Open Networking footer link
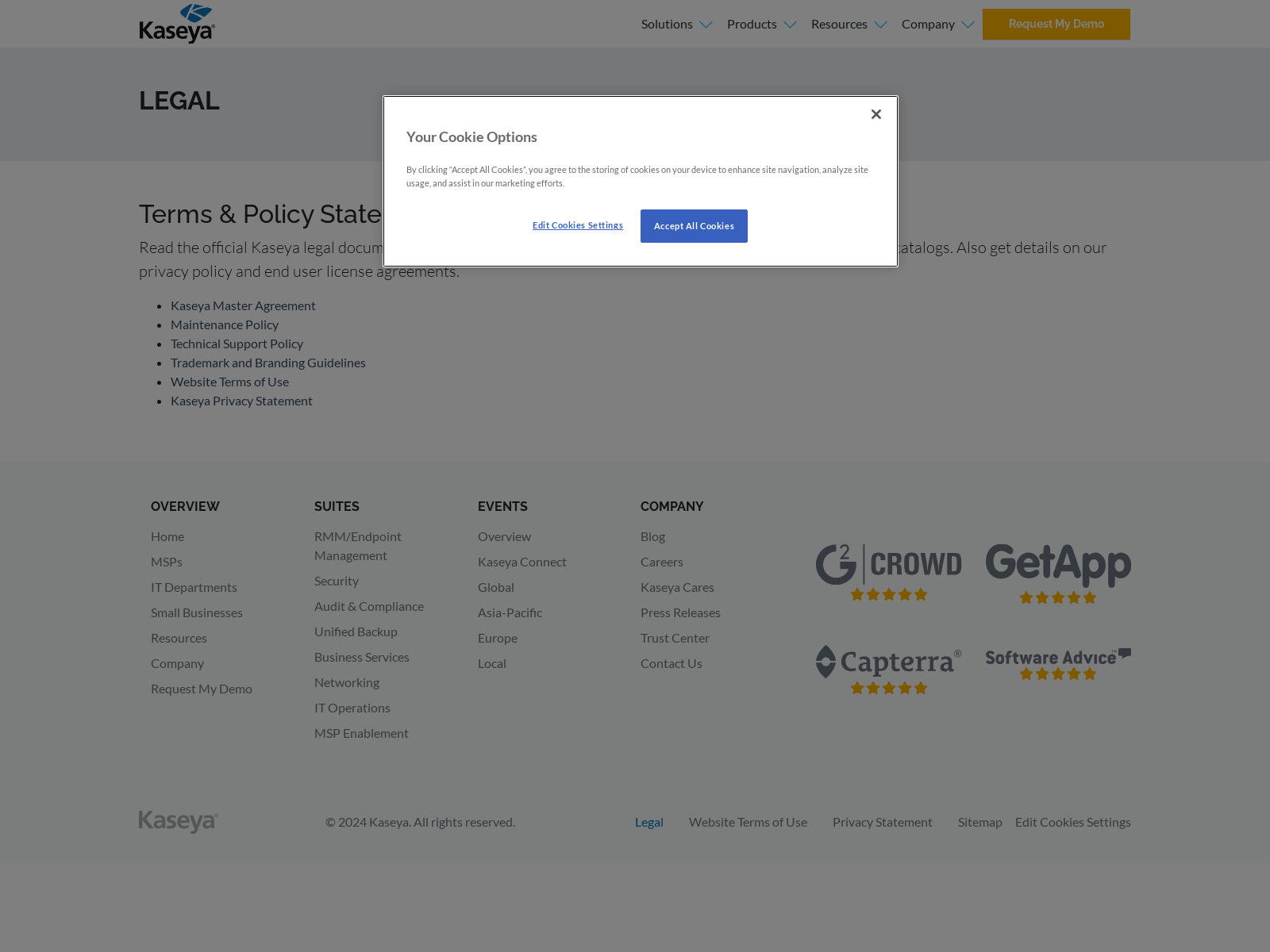Screen dimensions: 1270x952 347,682
